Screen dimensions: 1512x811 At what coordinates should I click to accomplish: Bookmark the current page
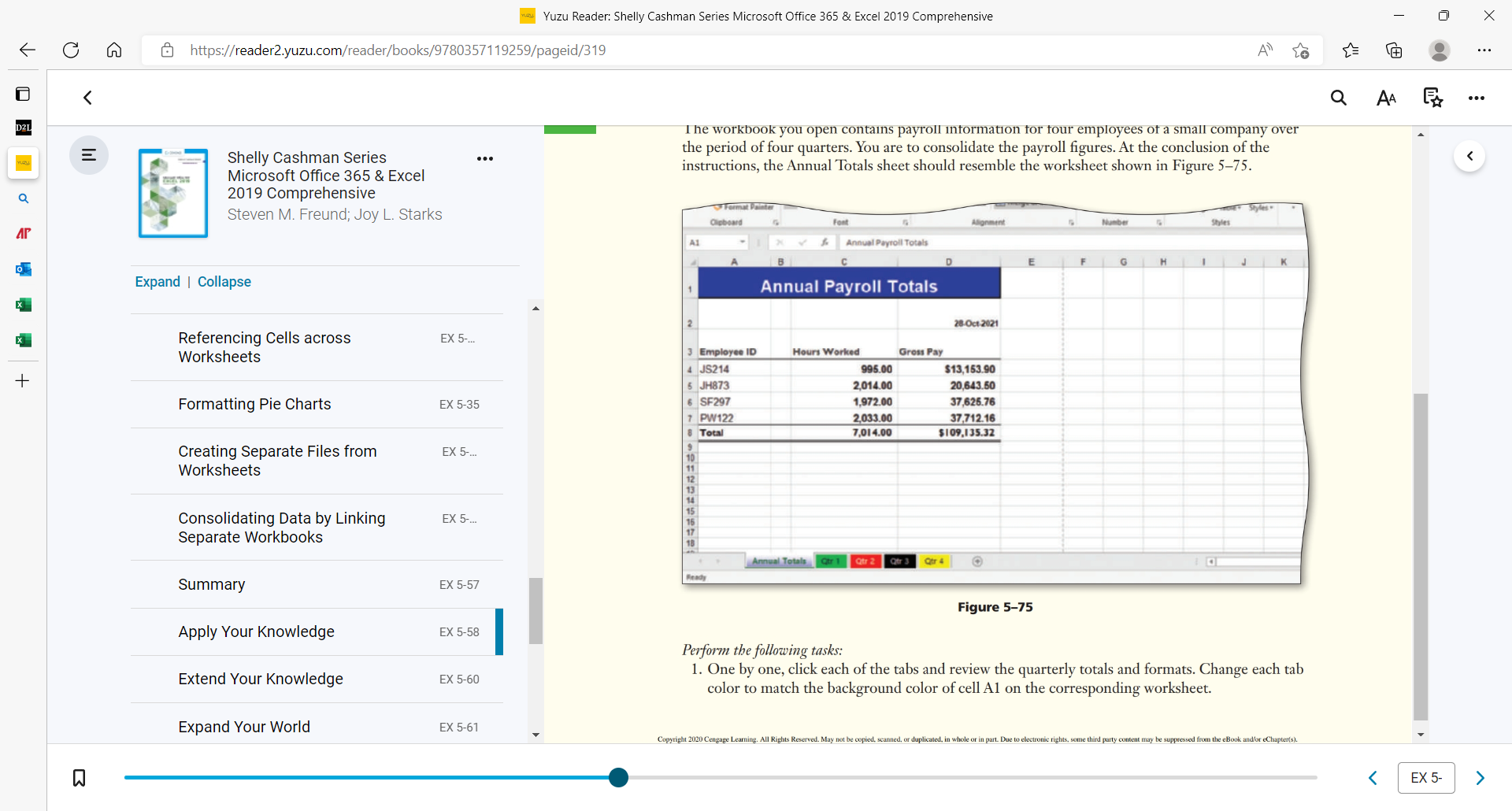click(x=80, y=778)
